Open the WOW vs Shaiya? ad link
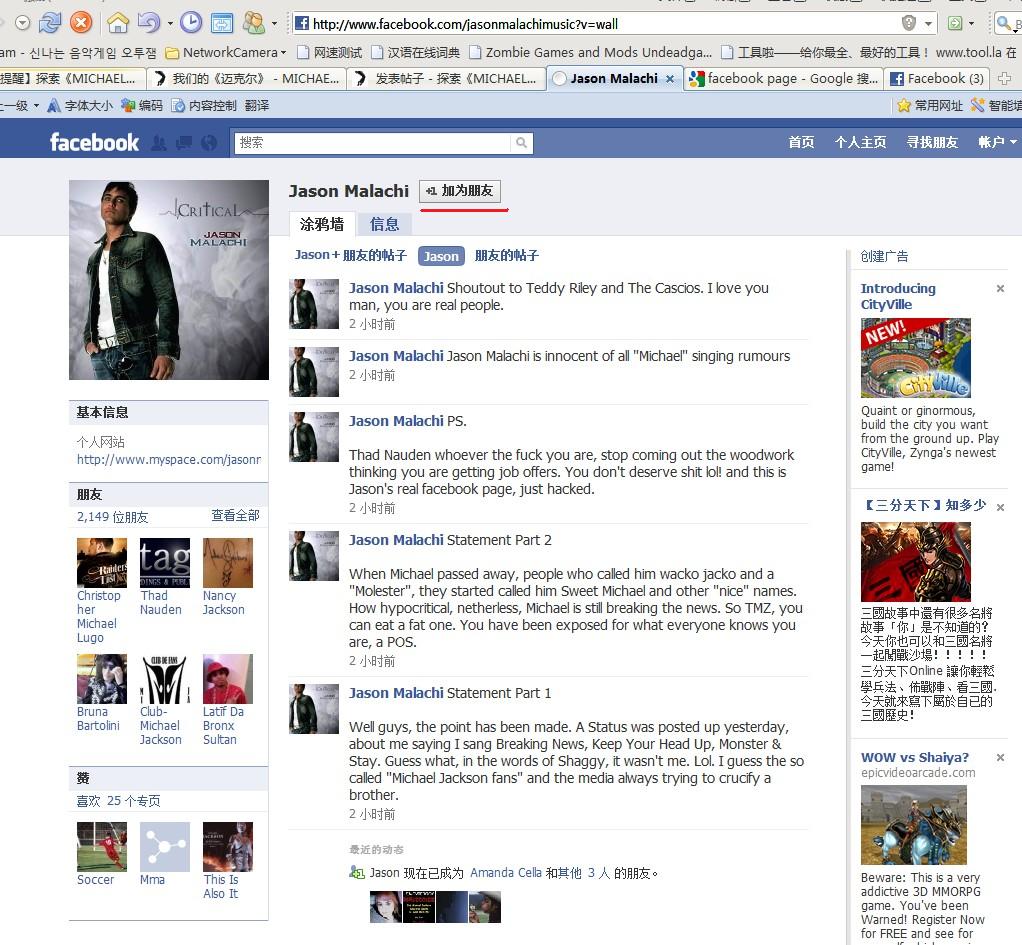The height and width of the screenshot is (945, 1022). (914, 757)
